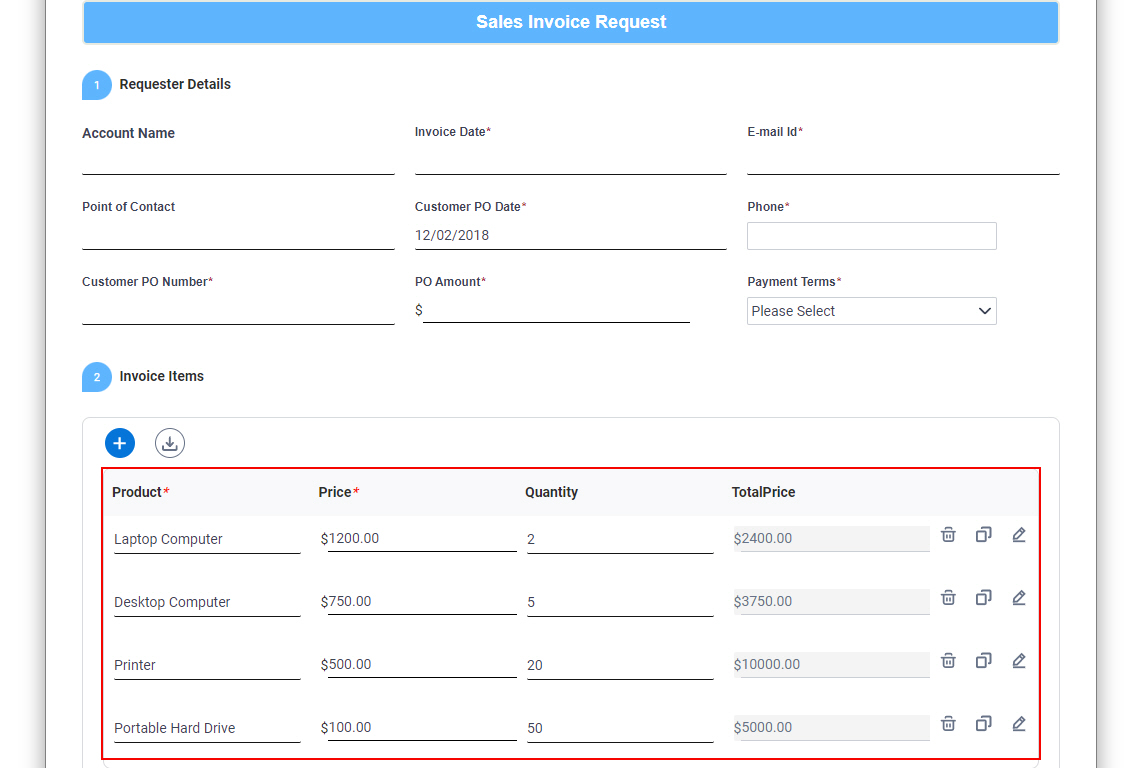Click the Sales Invoice Request title banner
Viewport: 1147px width, 768px height.
(571, 22)
